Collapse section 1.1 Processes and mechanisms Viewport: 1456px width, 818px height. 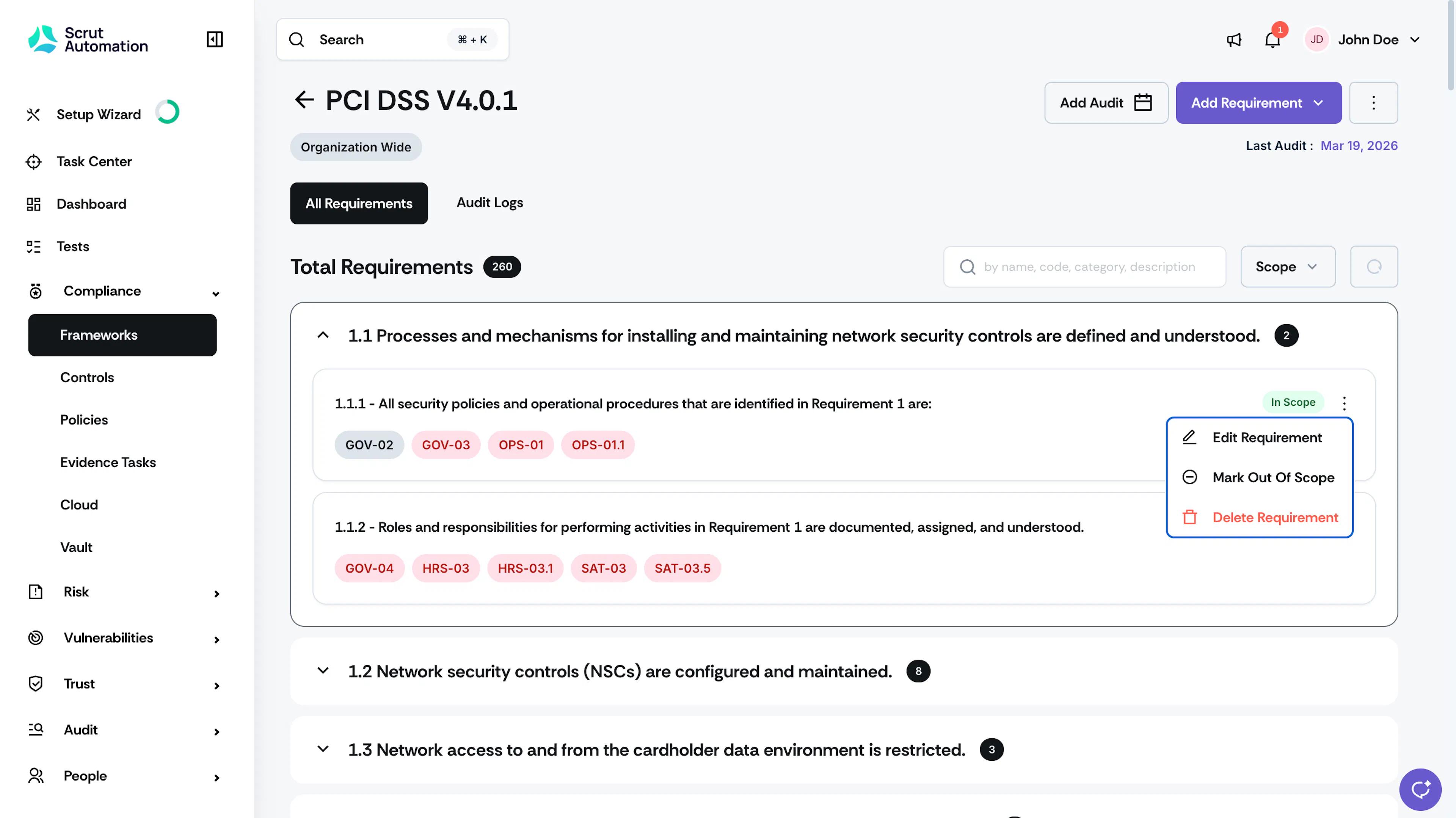pyautogui.click(x=323, y=335)
